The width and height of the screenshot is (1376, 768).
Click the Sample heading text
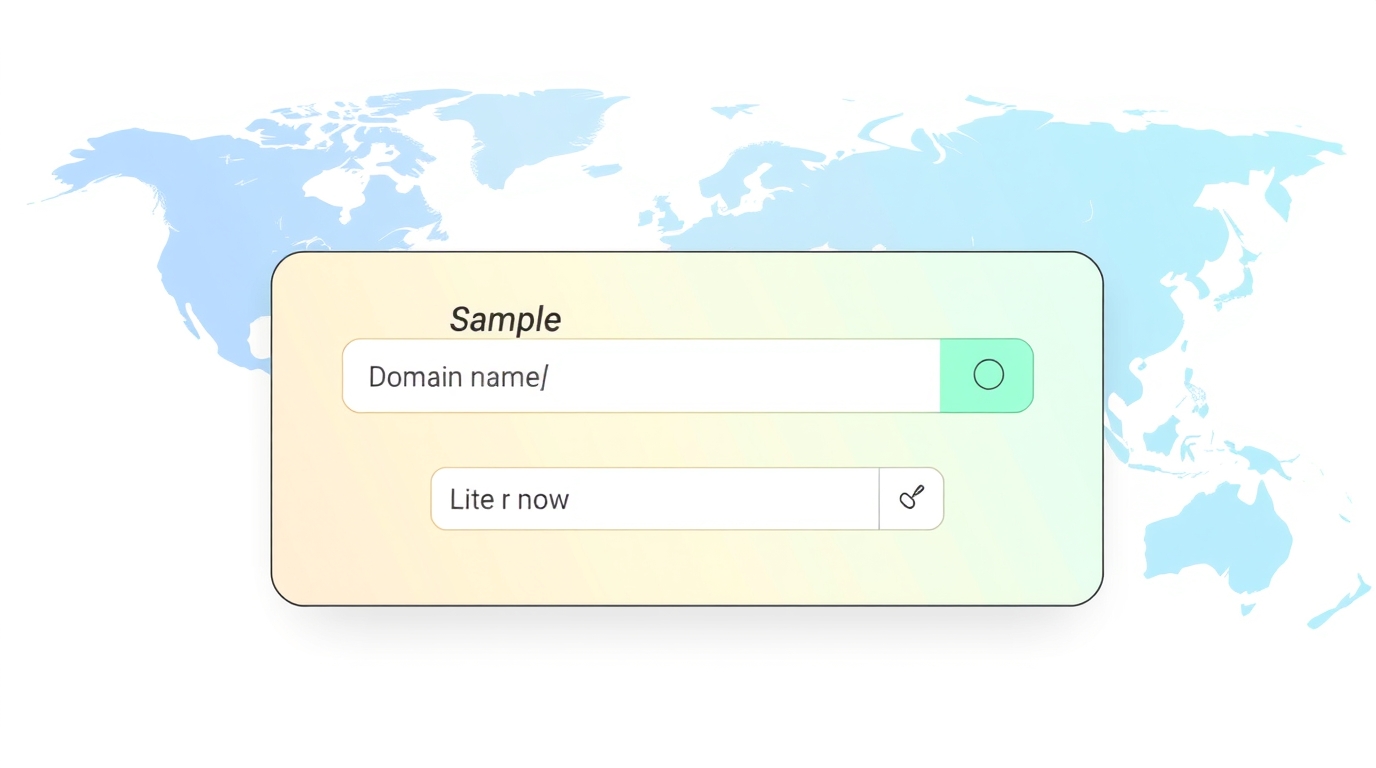pos(505,319)
